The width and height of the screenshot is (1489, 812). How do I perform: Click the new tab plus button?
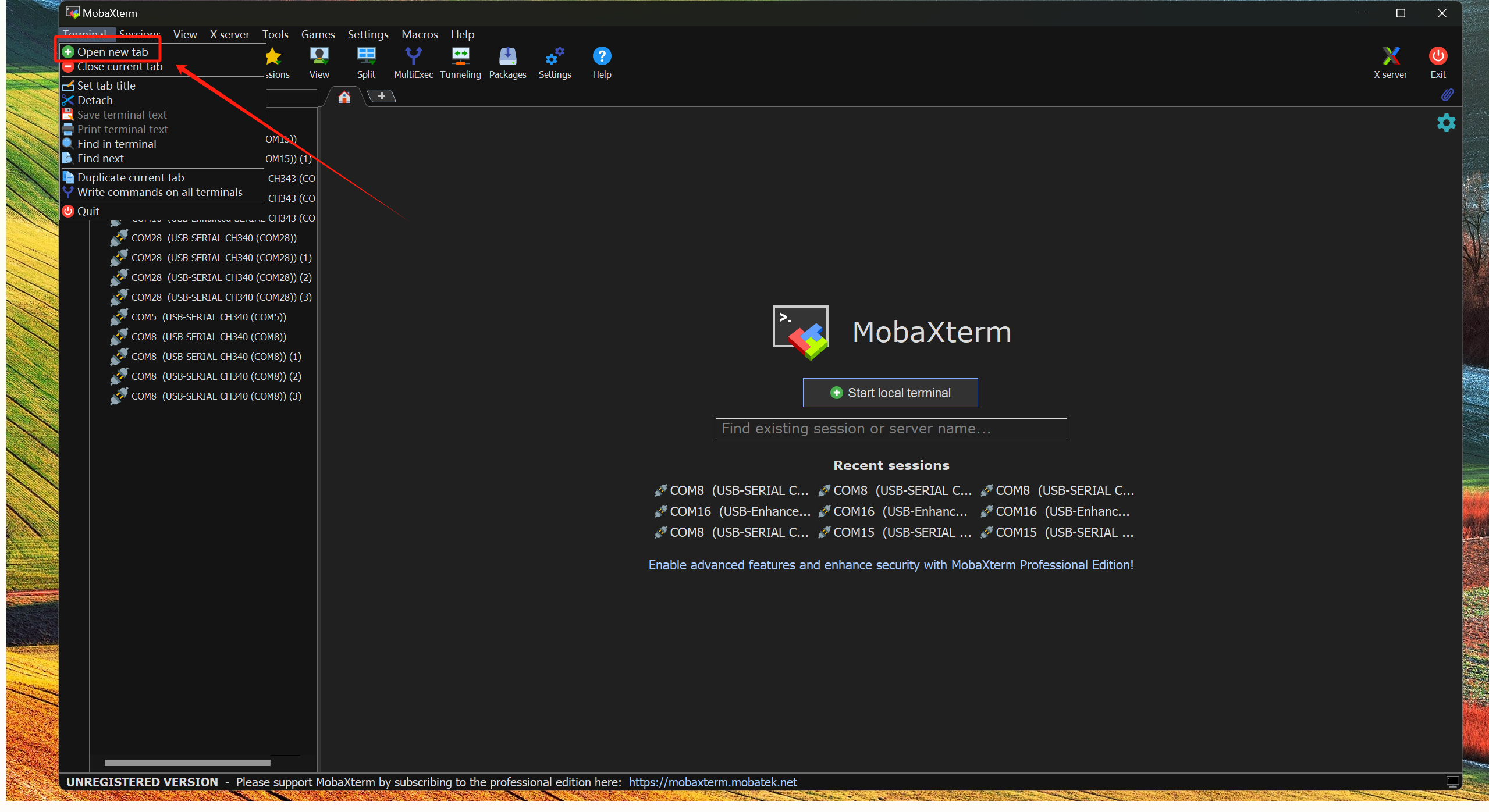tap(382, 96)
